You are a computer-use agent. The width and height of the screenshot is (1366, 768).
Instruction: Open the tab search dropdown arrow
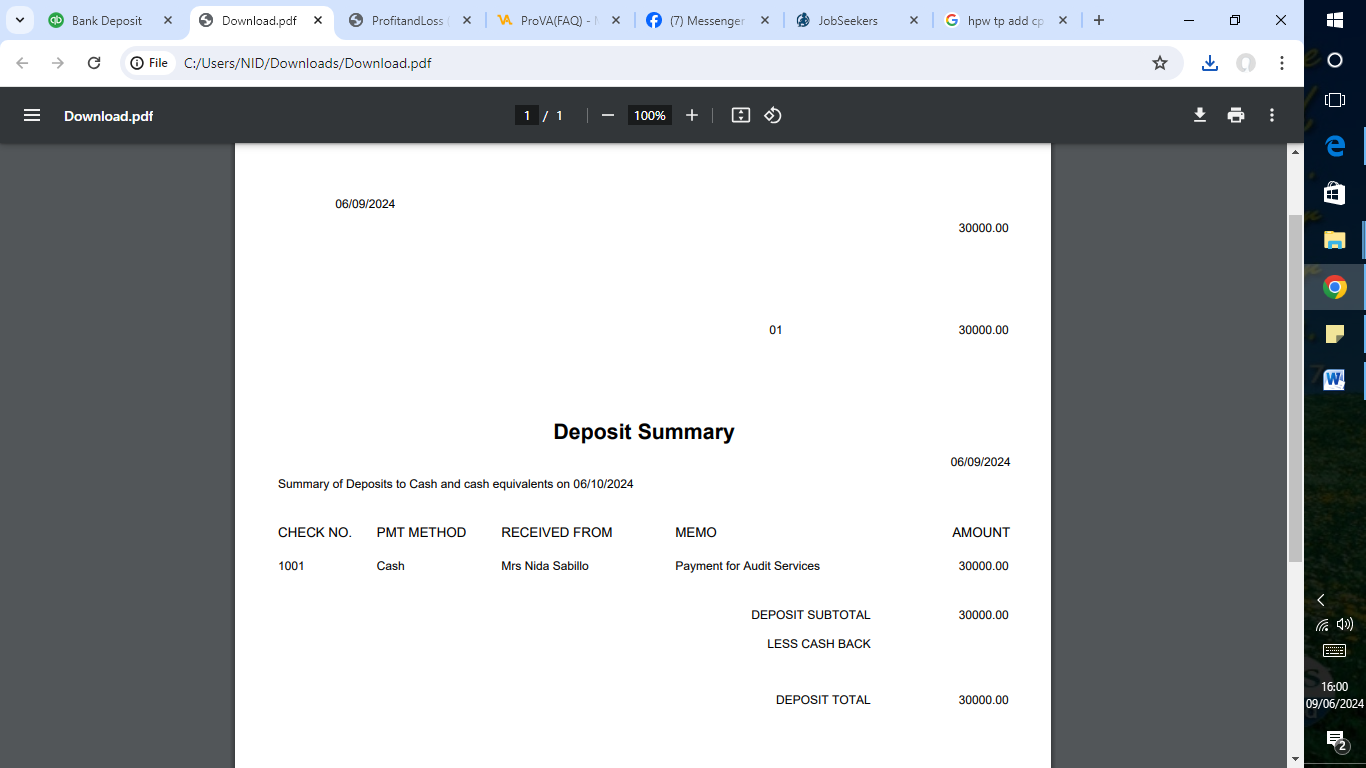(x=20, y=20)
